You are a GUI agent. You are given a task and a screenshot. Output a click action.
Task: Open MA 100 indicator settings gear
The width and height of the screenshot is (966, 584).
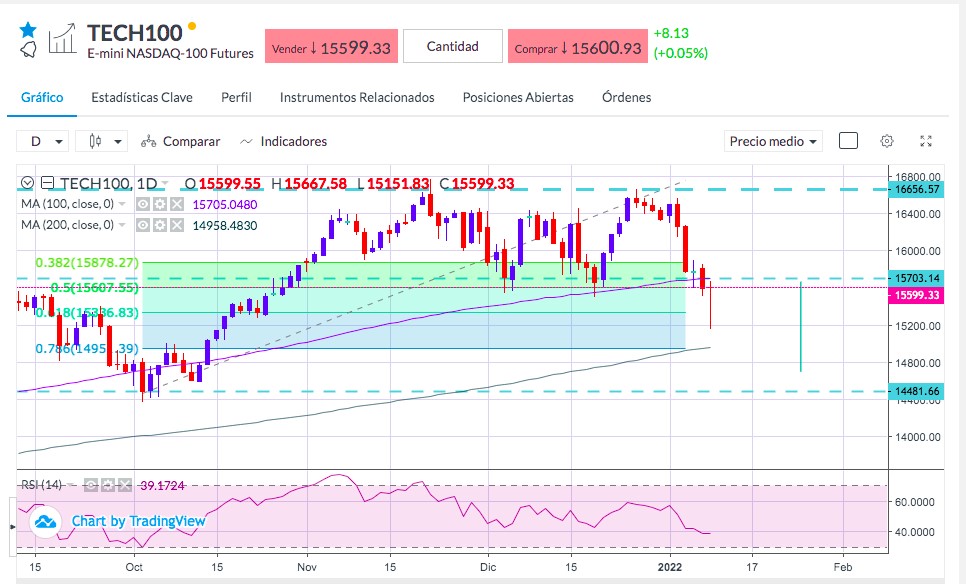160,204
